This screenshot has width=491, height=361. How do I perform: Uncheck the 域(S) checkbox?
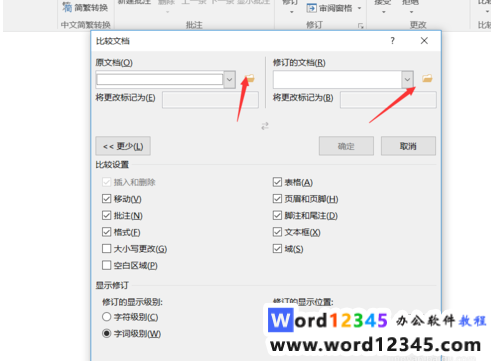[277, 249]
